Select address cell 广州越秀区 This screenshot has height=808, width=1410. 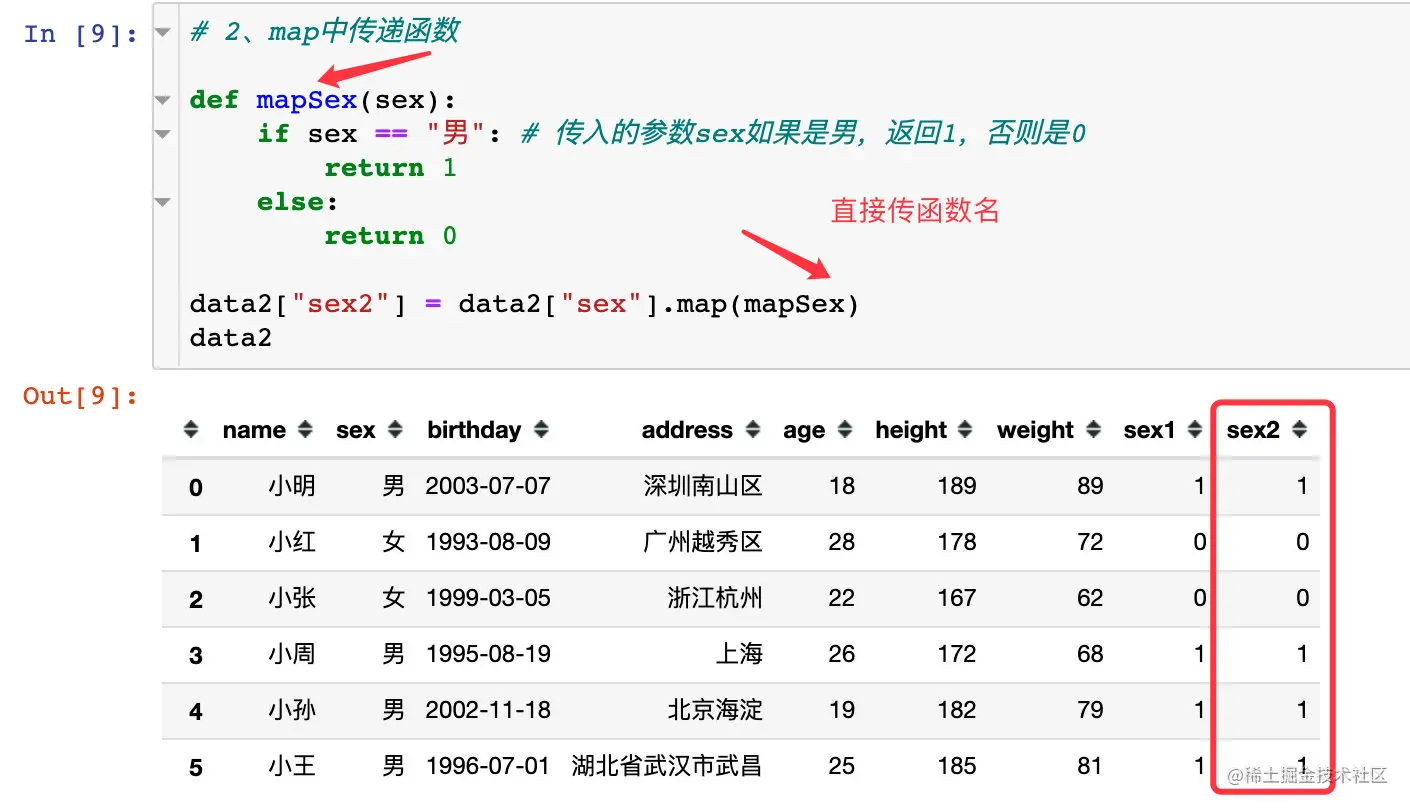tap(703, 542)
